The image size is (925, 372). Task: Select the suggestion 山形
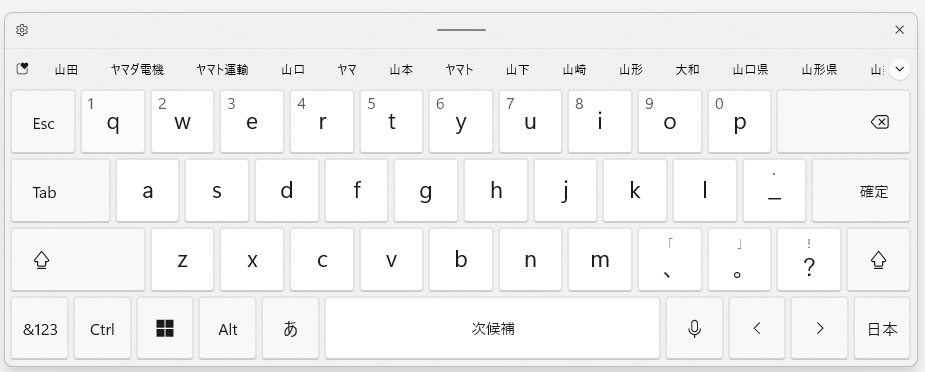pyautogui.click(x=631, y=70)
